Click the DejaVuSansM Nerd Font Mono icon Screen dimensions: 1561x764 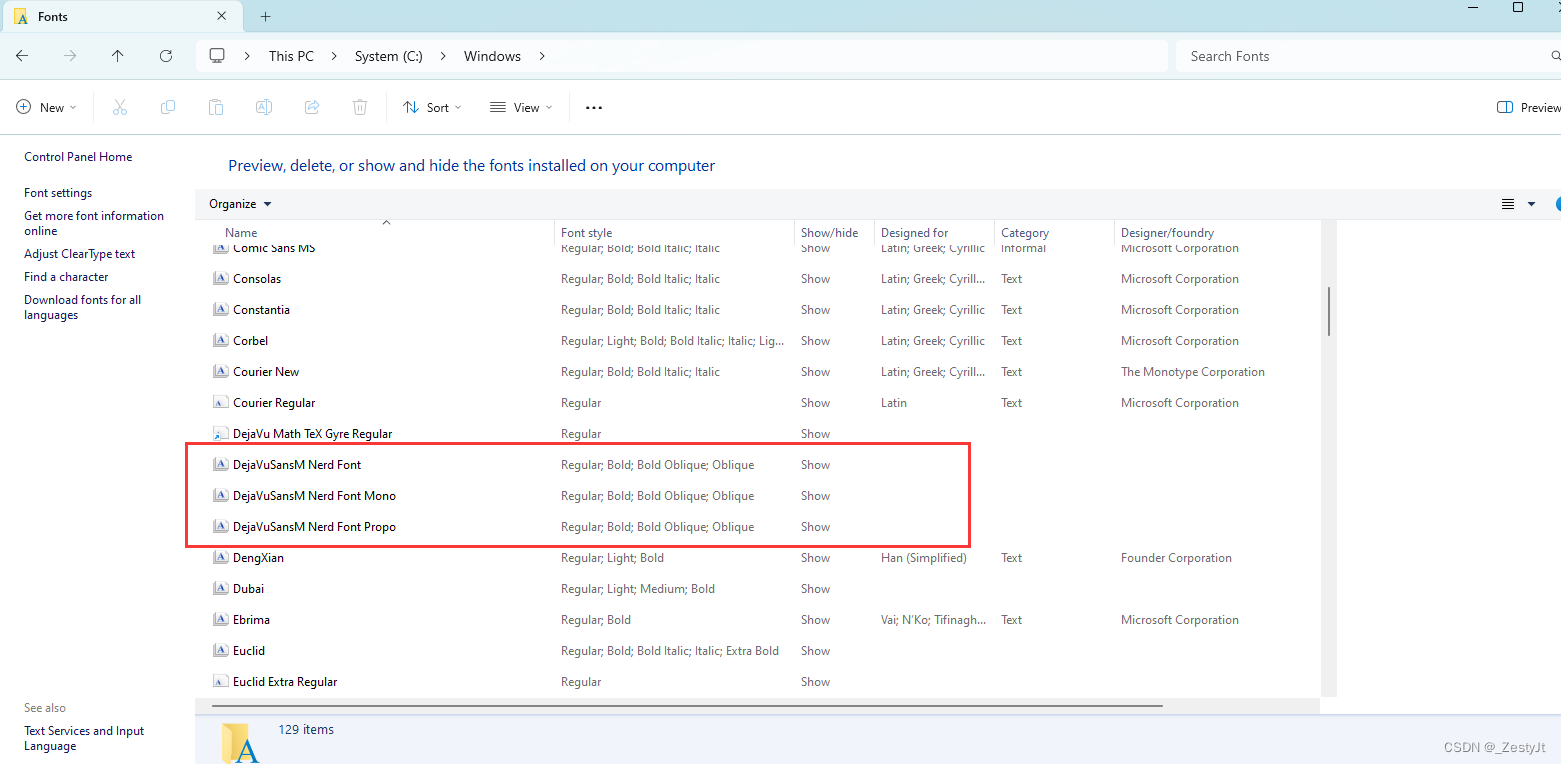point(221,496)
